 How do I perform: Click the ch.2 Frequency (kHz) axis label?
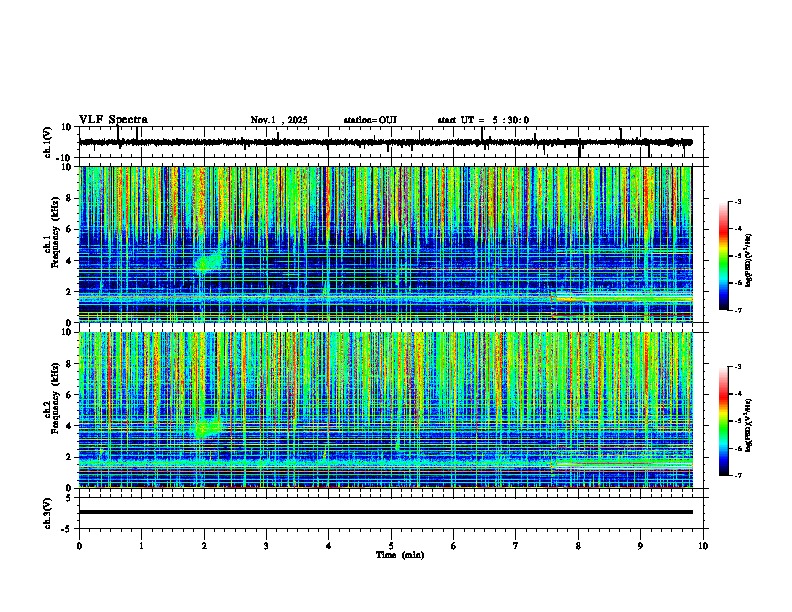[x=51, y=398]
